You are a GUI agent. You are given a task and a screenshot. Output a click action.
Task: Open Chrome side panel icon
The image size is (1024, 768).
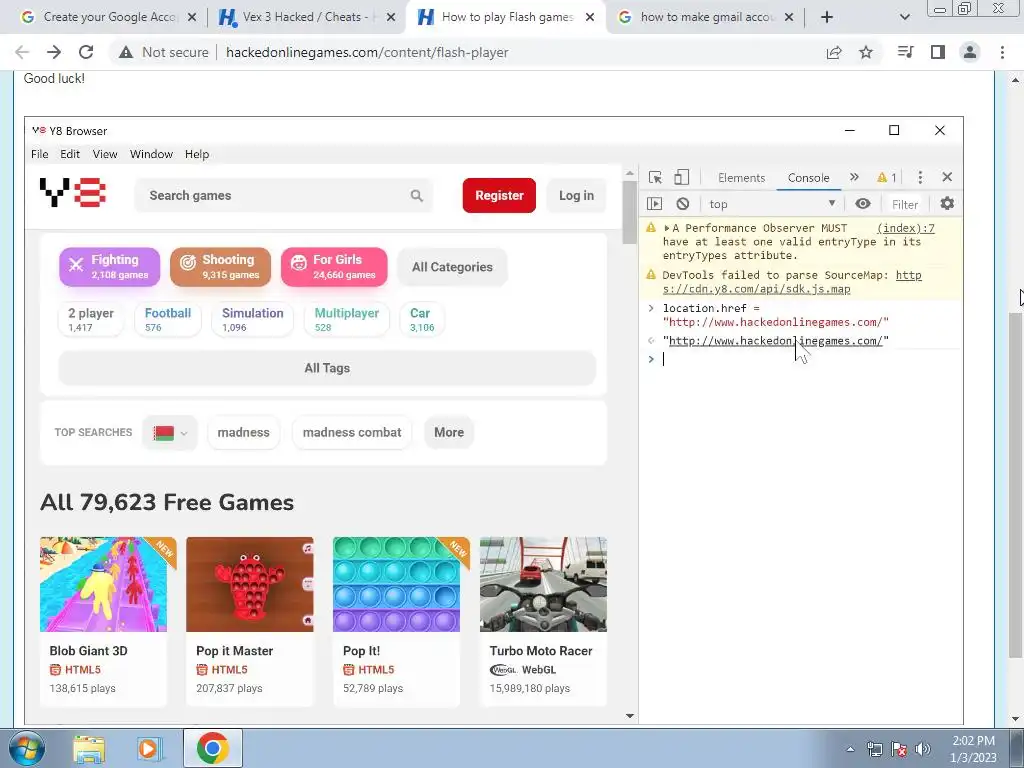[x=938, y=52]
